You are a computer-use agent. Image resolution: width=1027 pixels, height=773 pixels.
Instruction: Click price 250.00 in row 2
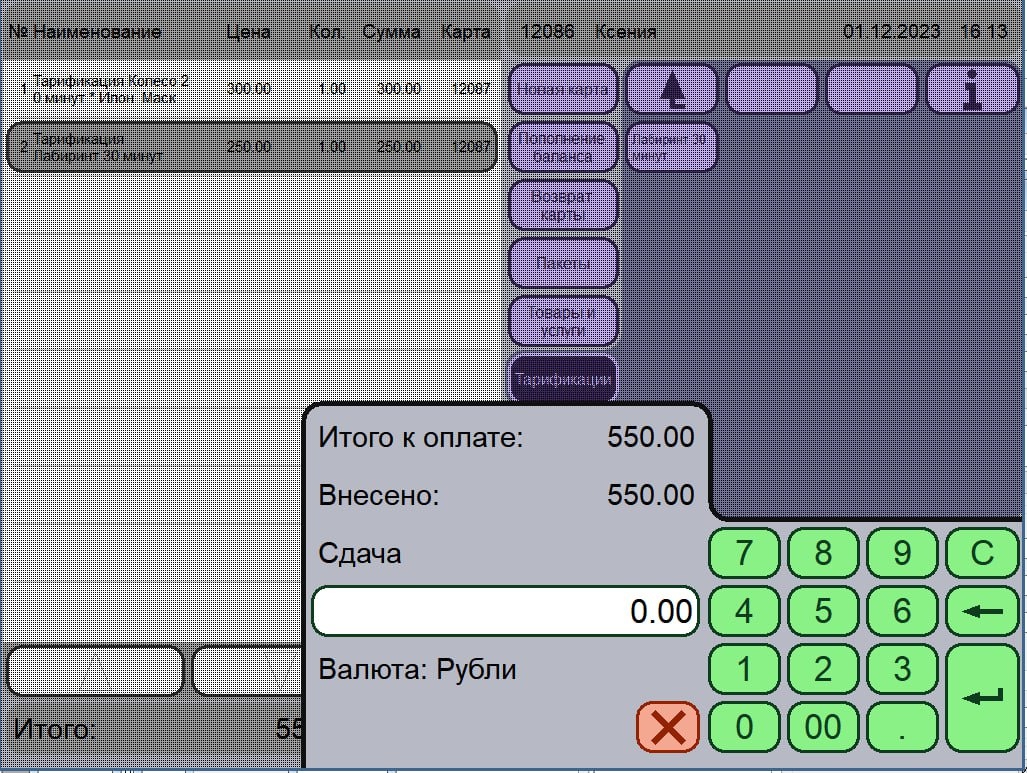pyautogui.click(x=249, y=147)
